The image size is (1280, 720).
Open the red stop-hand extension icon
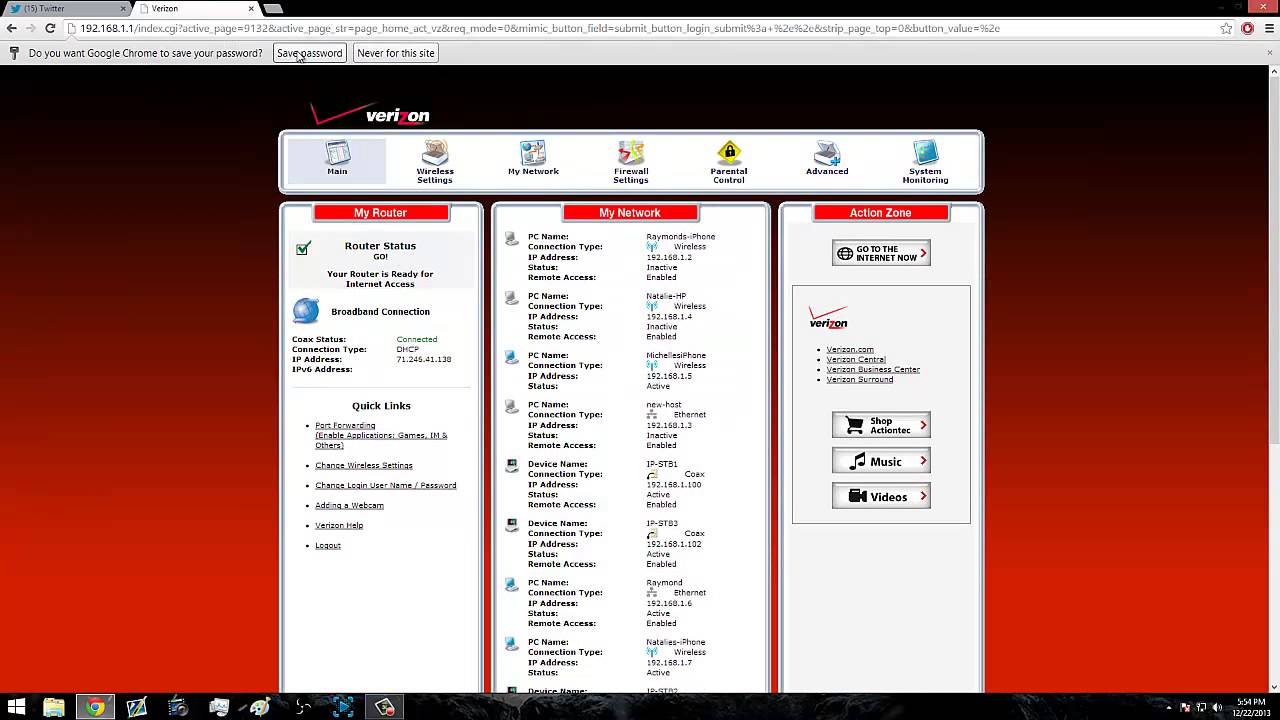pos(1247,28)
